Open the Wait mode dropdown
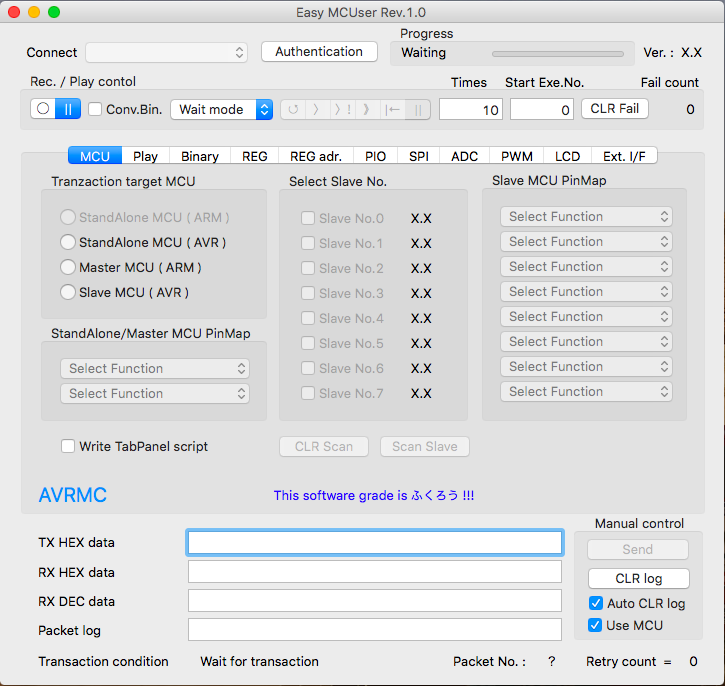Image resolution: width=725 pixels, height=686 pixels. coord(221,109)
